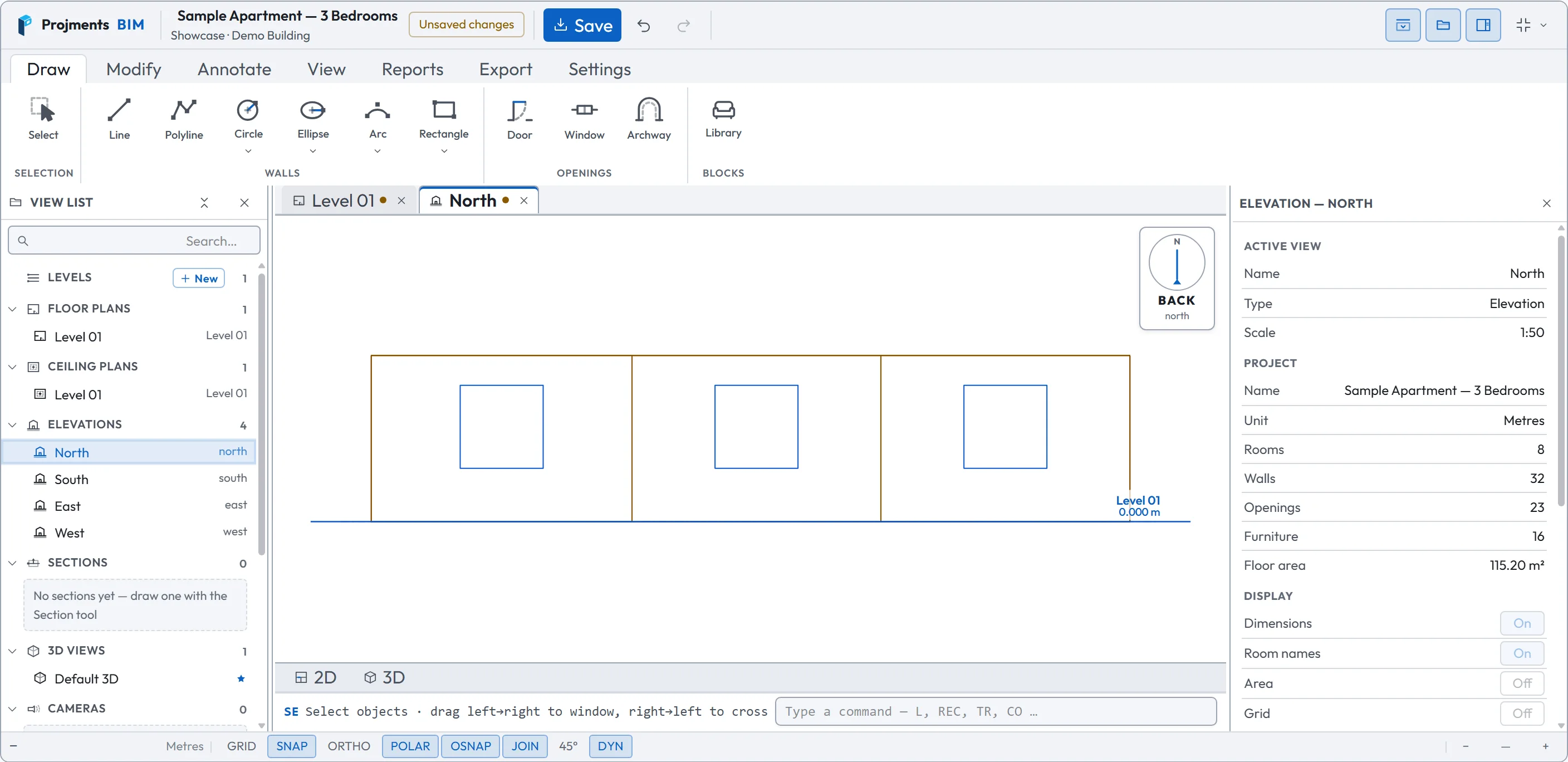Choose the Polyline tool
The height and width of the screenshot is (762, 1568).
coord(184,119)
